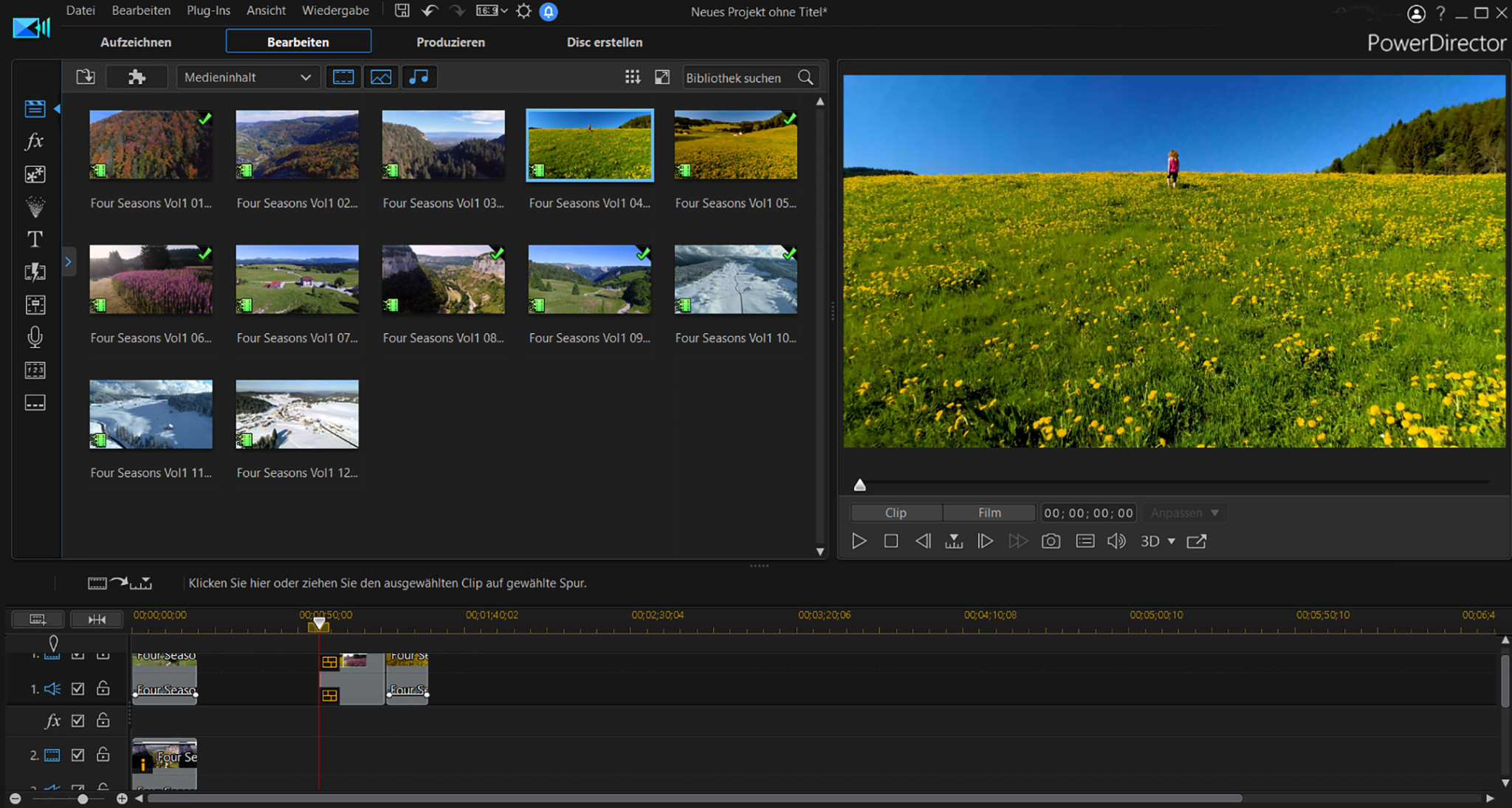
Task: Click the timeline zoom slider handle
Action: click(83, 798)
